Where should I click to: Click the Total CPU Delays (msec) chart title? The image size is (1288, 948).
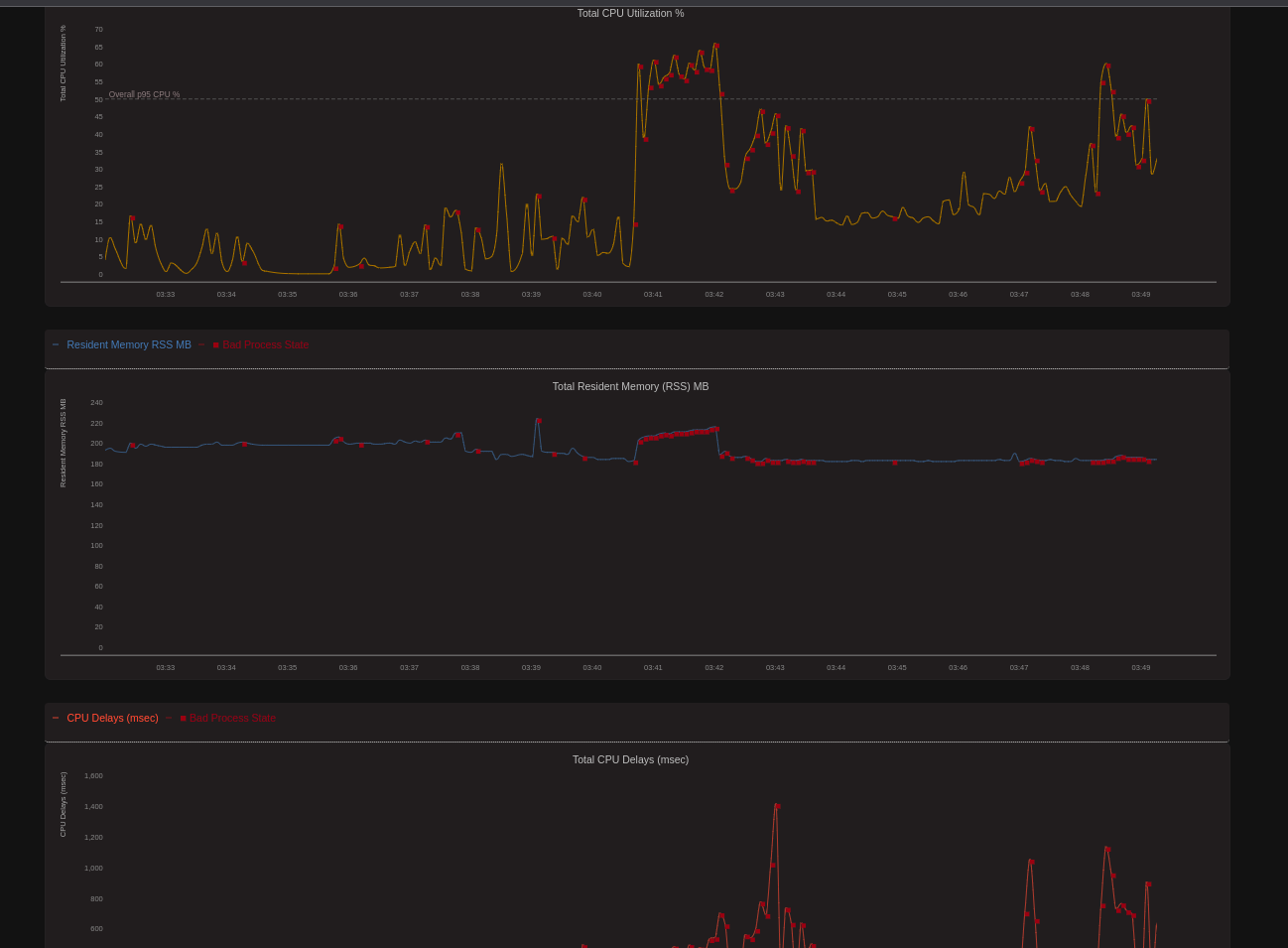[630, 759]
